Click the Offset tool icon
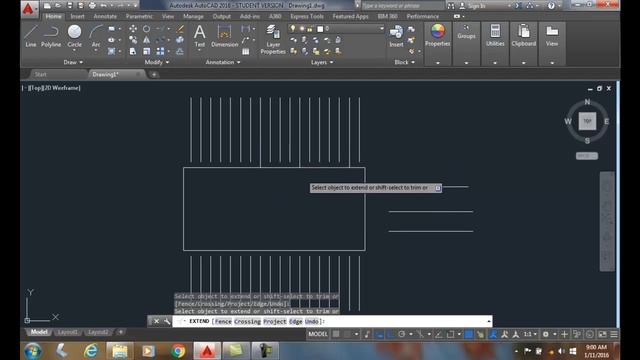640x360 pixels. 180,51
